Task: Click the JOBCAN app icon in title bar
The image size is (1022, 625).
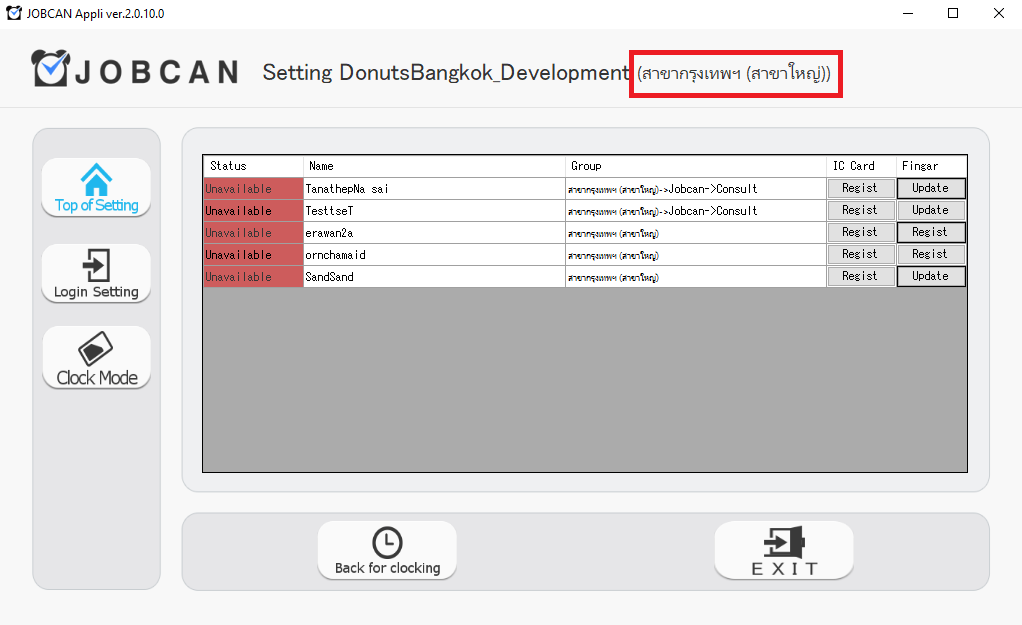Action: coord(14,13)
